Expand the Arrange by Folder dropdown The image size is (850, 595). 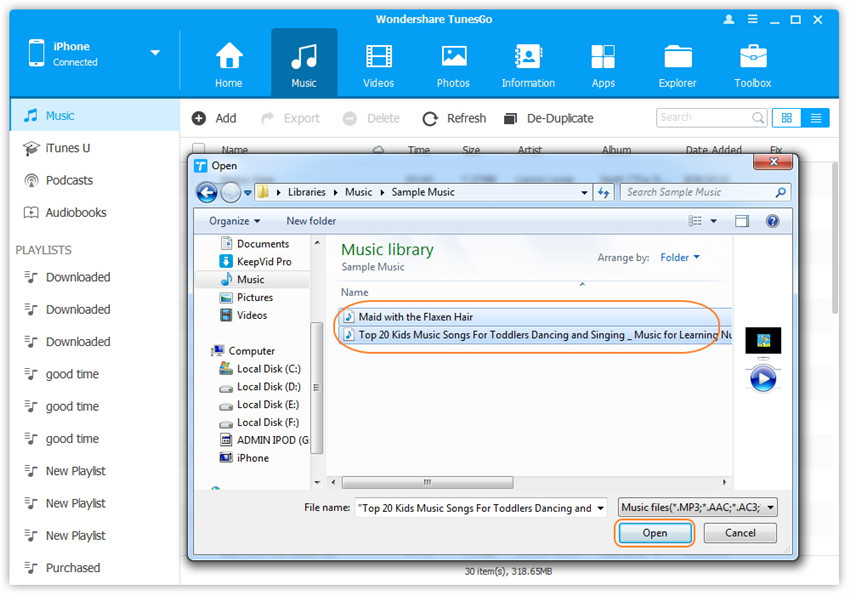pyautogui.click(x=680, y=258)
